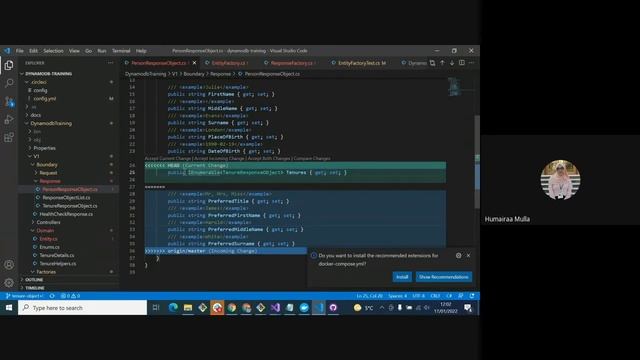Expand the Properties folder

(44, 148)
